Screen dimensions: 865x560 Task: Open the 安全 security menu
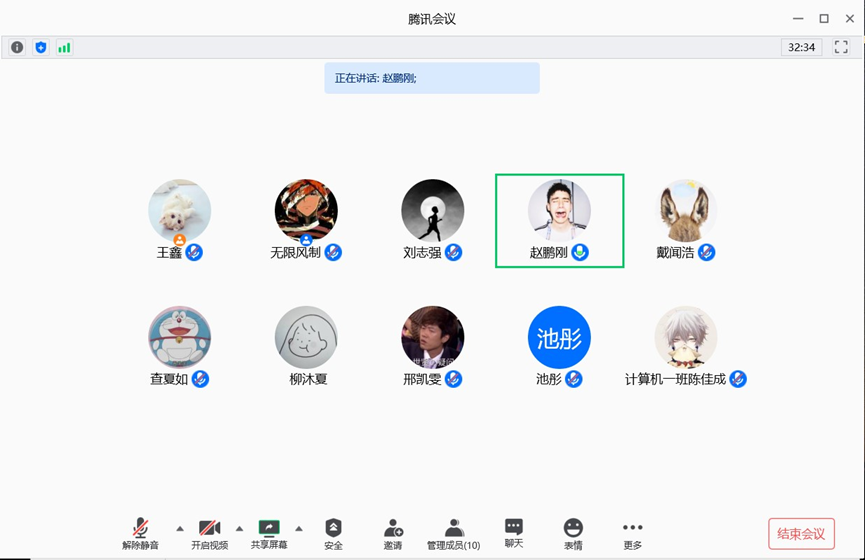click(x=333, y=534)
